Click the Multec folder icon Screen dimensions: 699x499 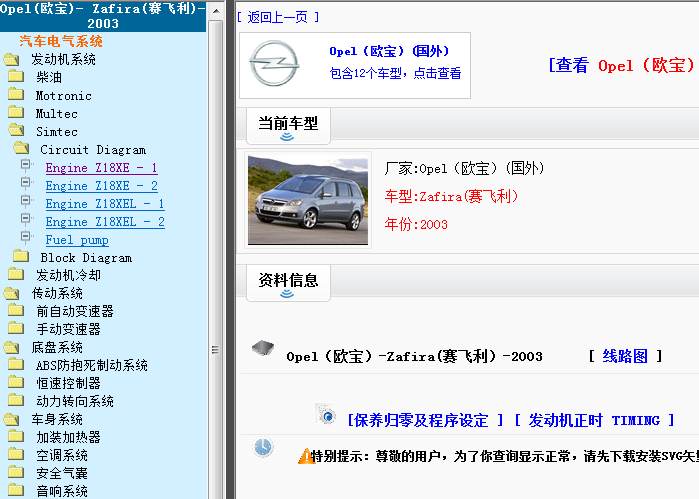point(16,112)
